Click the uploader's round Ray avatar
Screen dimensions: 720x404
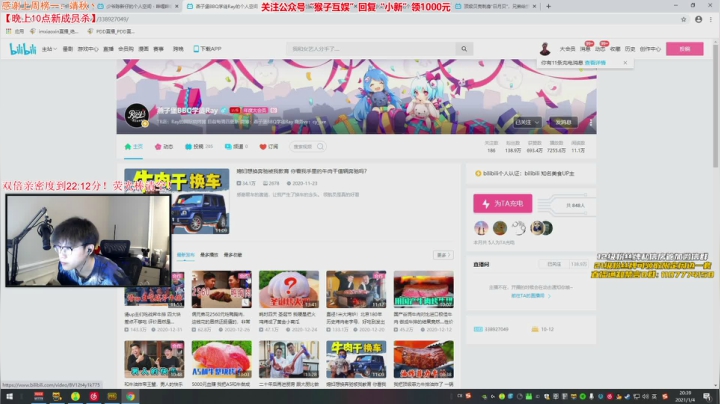pos(136,115)
